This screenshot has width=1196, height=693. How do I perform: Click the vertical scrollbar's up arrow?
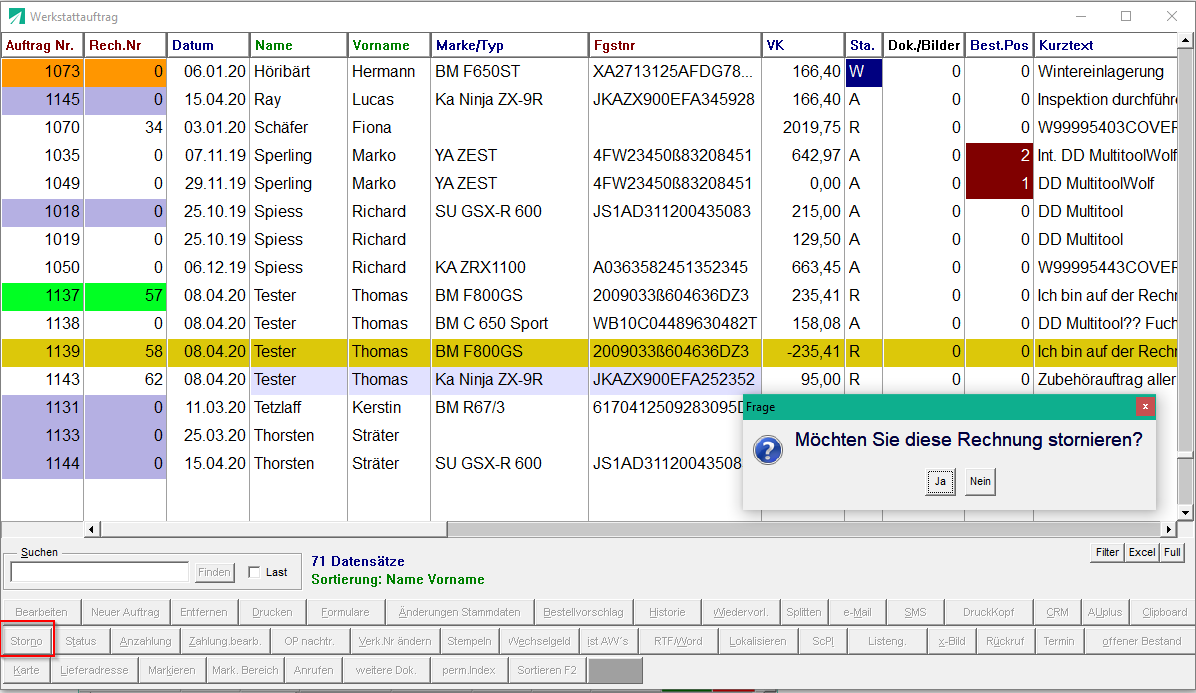[1185, 40]
